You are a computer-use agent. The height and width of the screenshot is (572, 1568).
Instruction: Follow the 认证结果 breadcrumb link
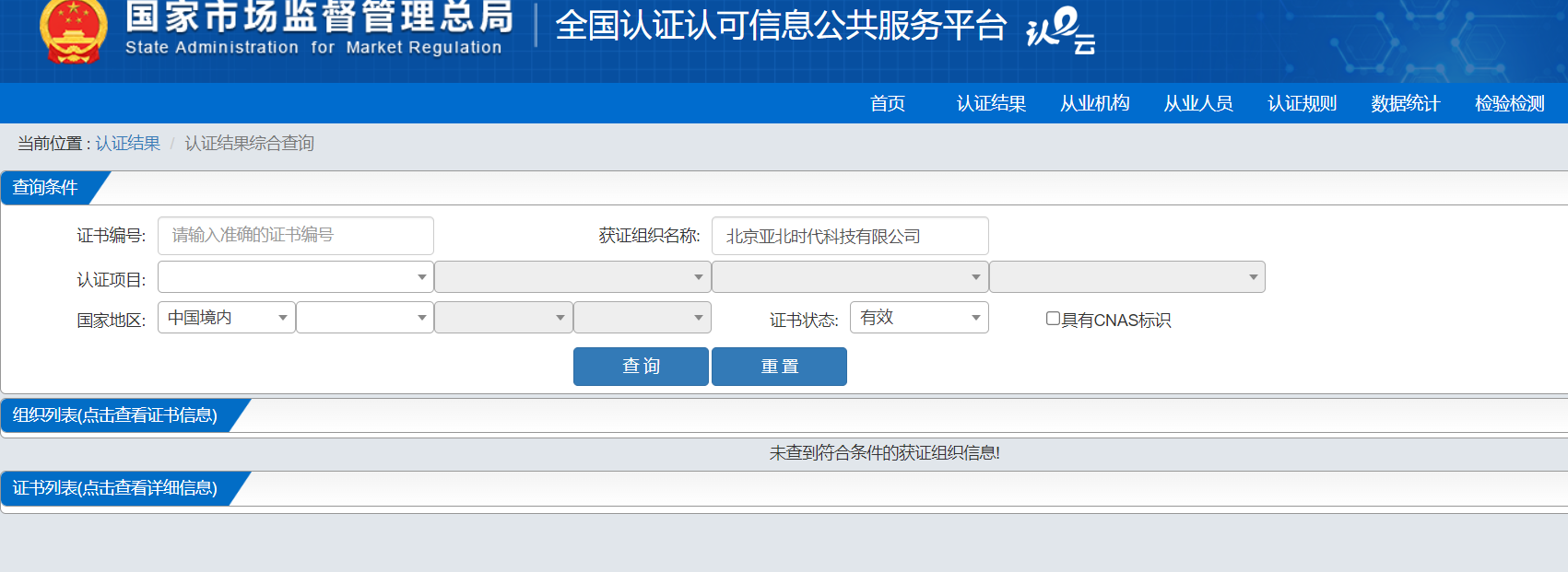click(127, 143)
